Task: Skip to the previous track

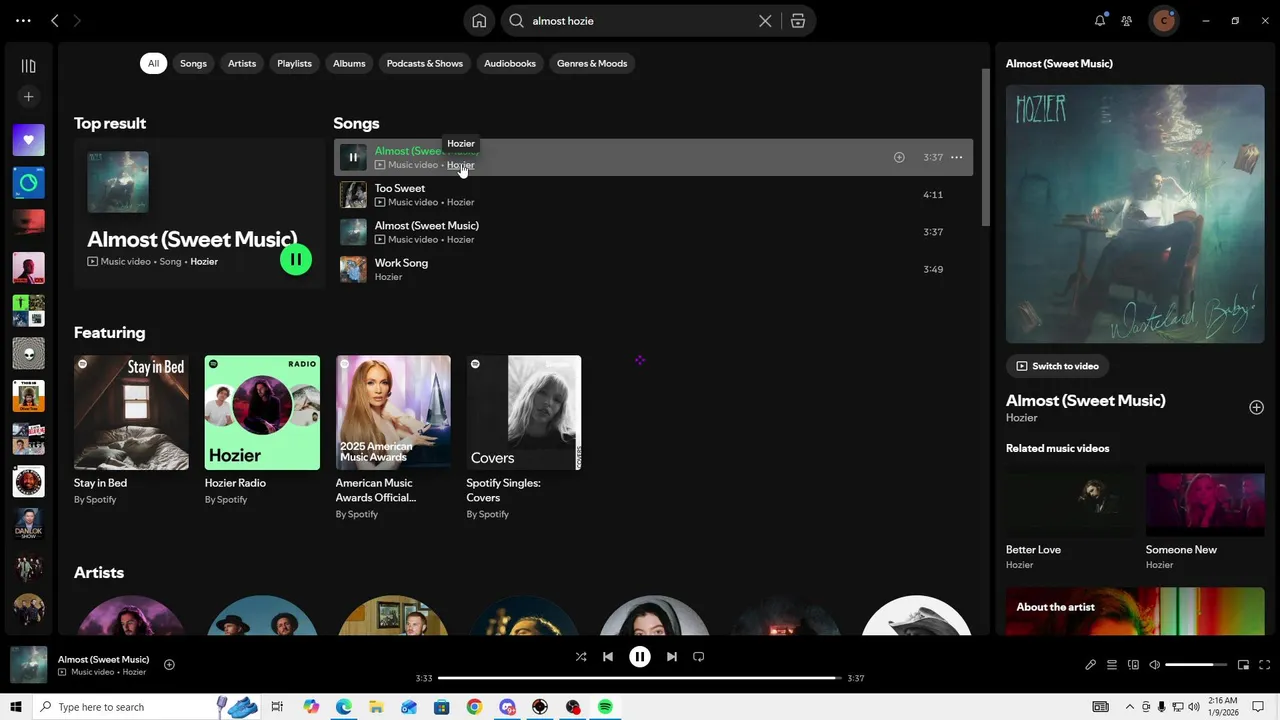Action: [x=608, y=657]
